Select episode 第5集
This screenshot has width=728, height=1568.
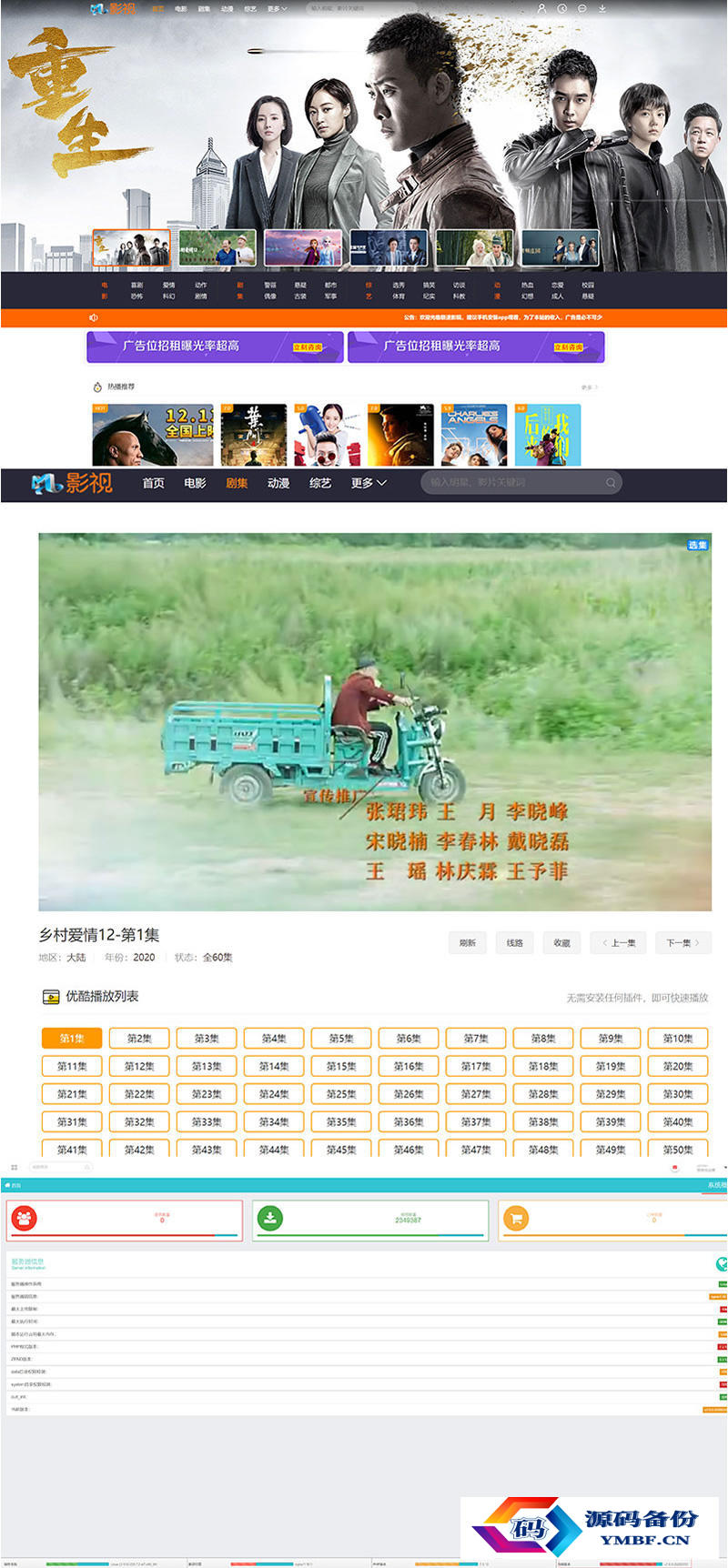[x=341, y=1038]
